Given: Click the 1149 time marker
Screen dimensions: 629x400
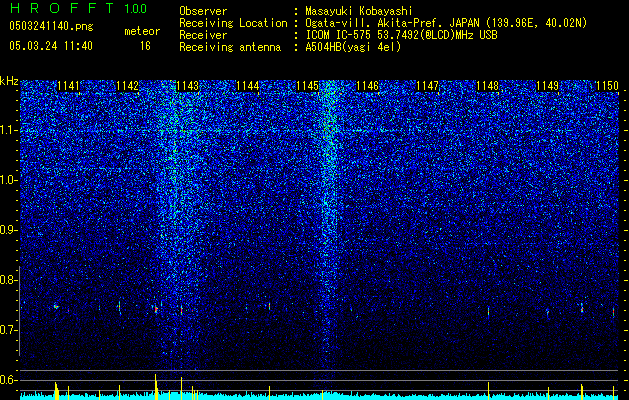Looking at the screenshot, I should tap(548, 86).
